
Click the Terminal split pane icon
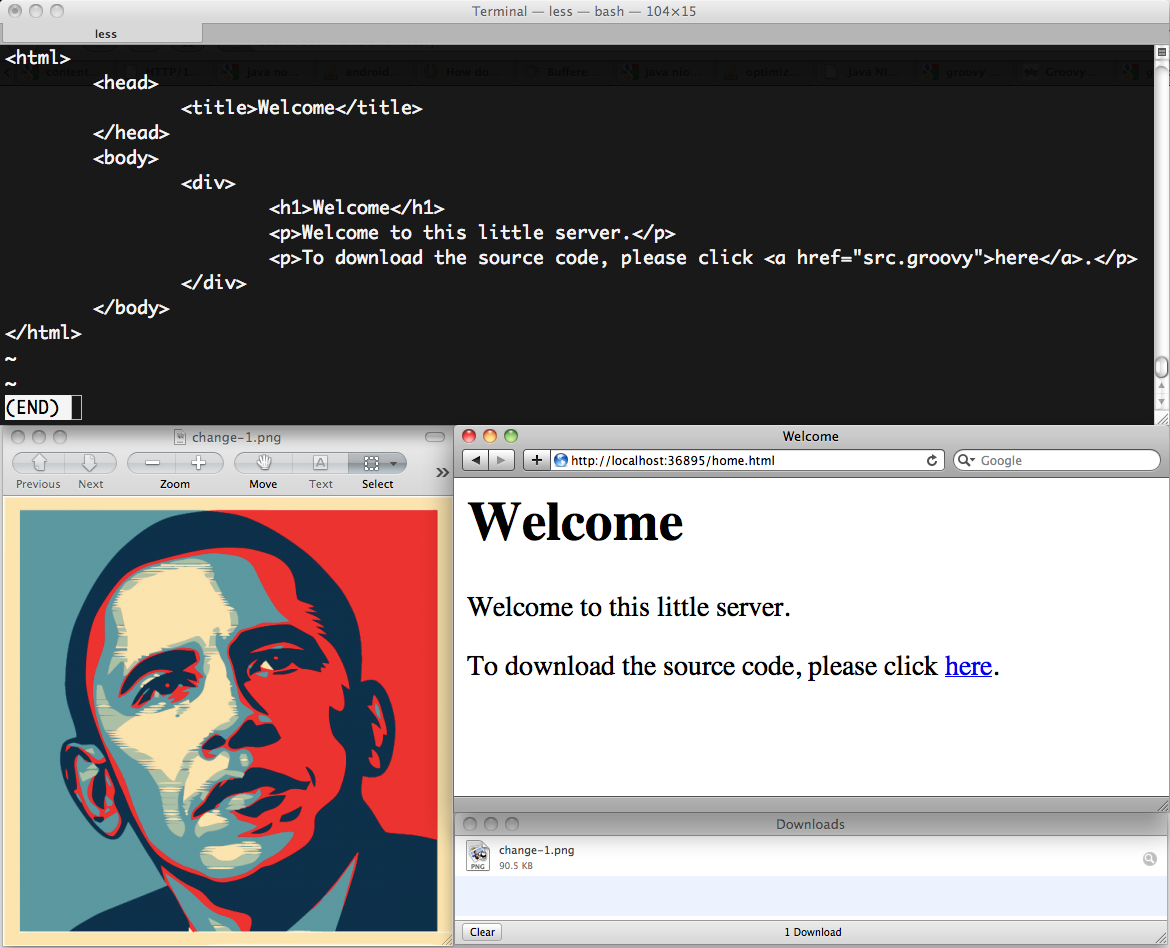pos(1162,52)
